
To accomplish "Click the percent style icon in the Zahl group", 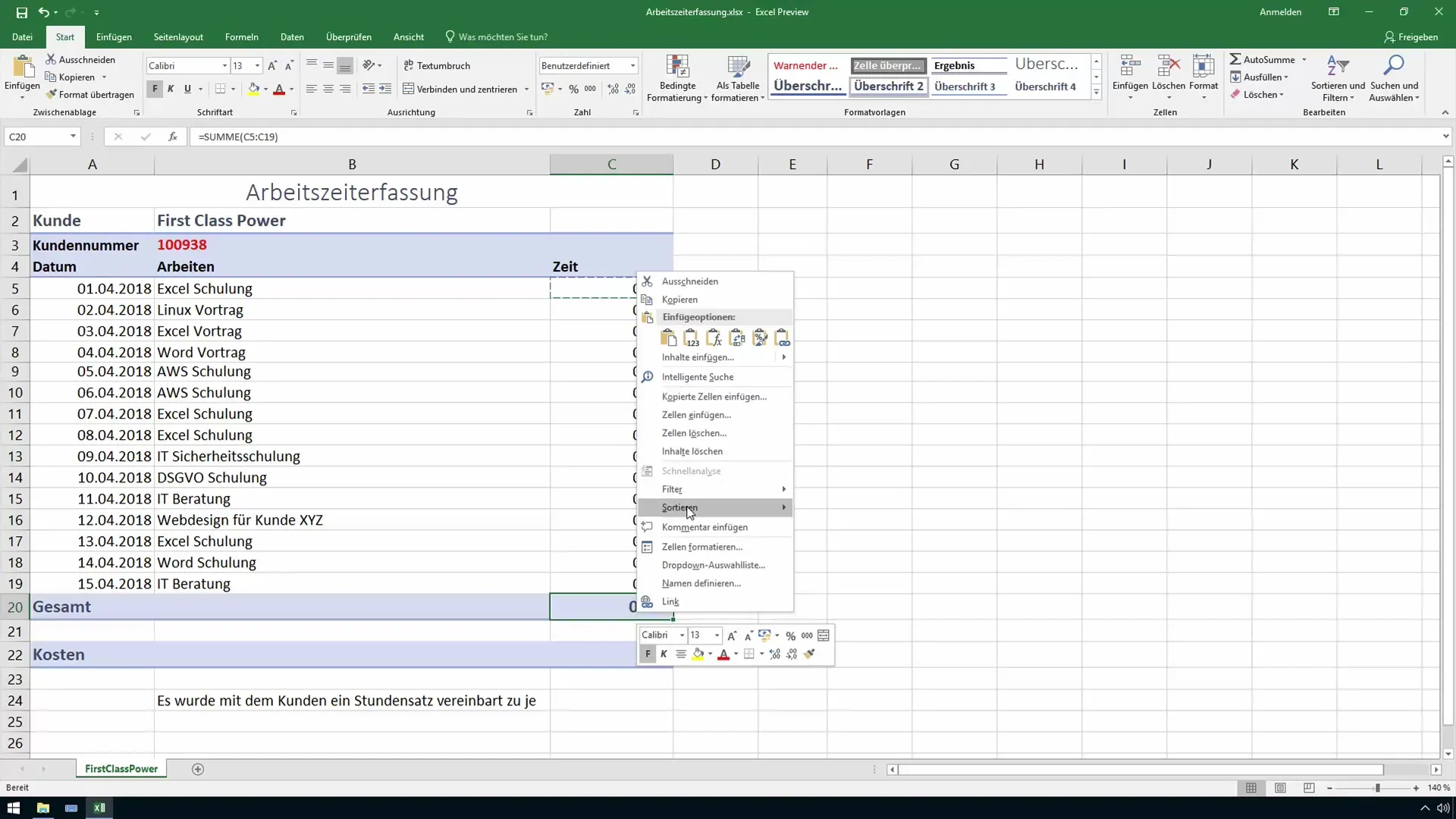I will [x=573, y=89].
